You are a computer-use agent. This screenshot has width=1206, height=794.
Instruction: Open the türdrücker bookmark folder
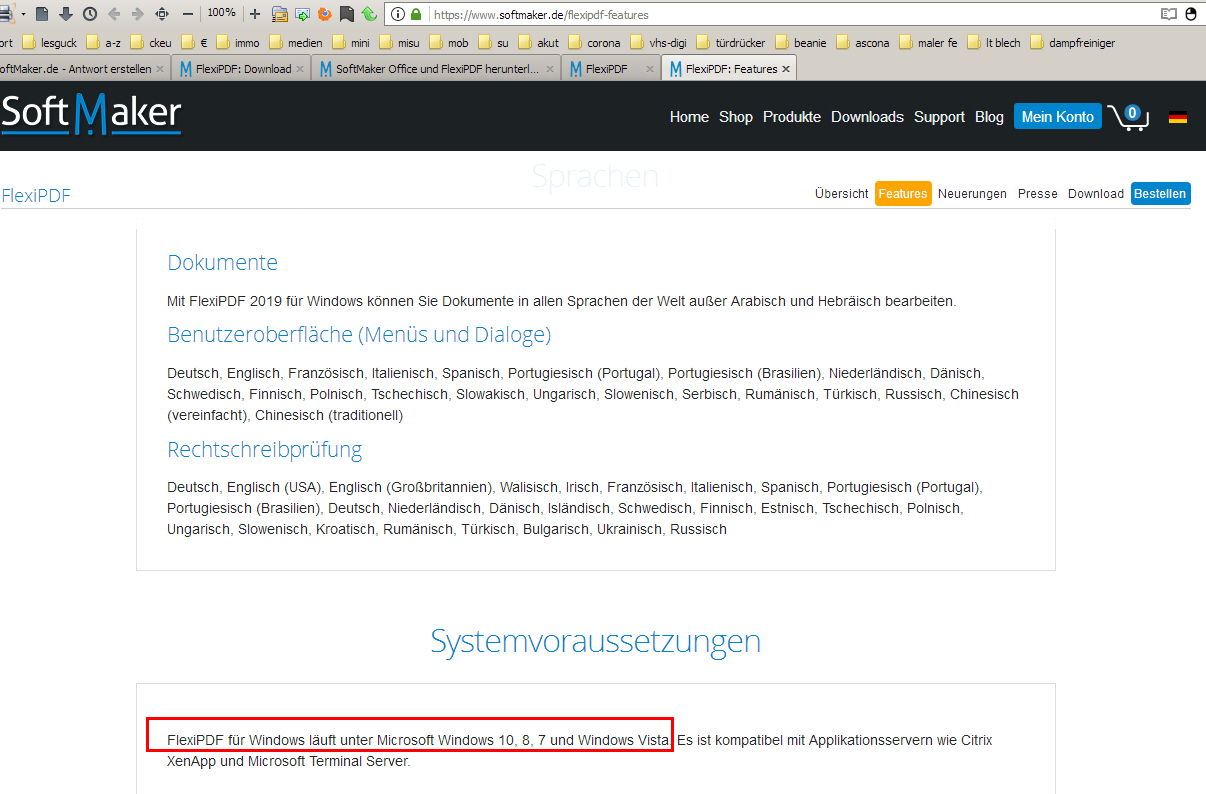(x=730, y=43)
